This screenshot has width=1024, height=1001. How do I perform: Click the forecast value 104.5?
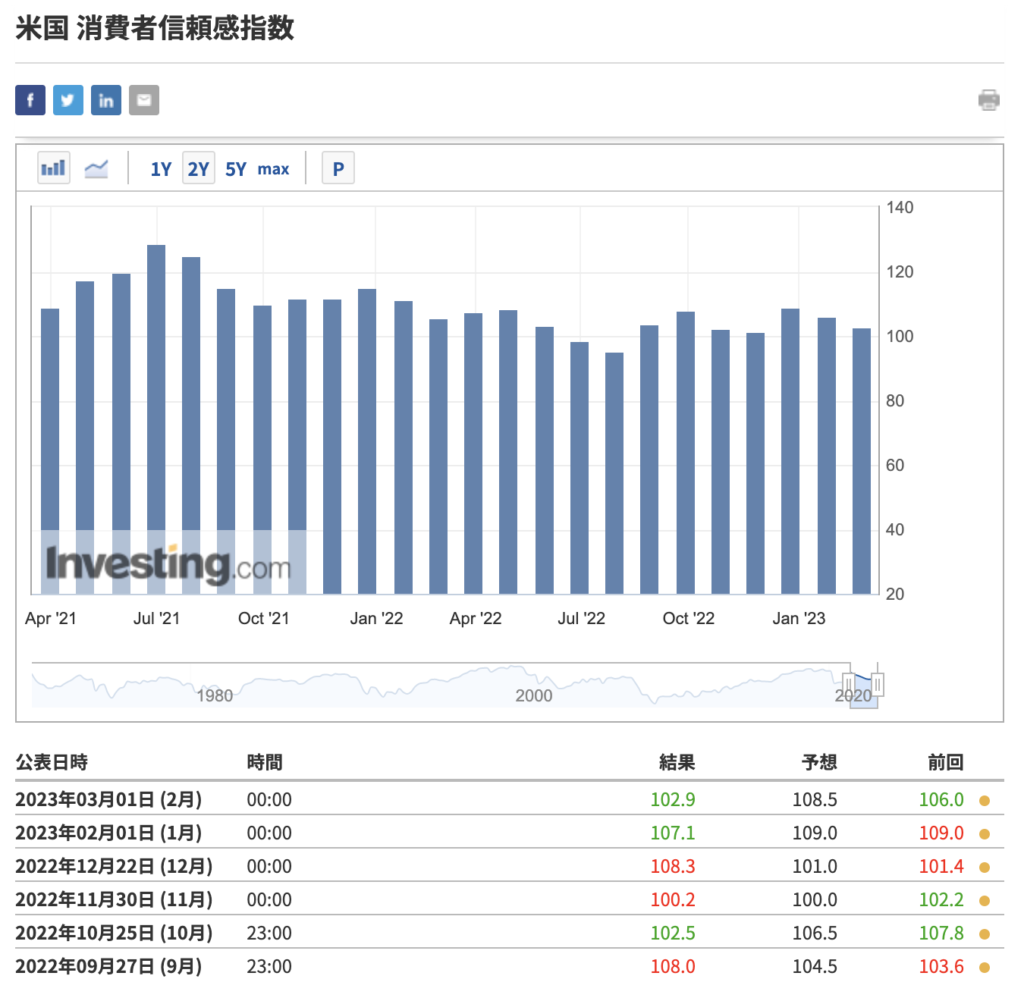pos(814,966)
